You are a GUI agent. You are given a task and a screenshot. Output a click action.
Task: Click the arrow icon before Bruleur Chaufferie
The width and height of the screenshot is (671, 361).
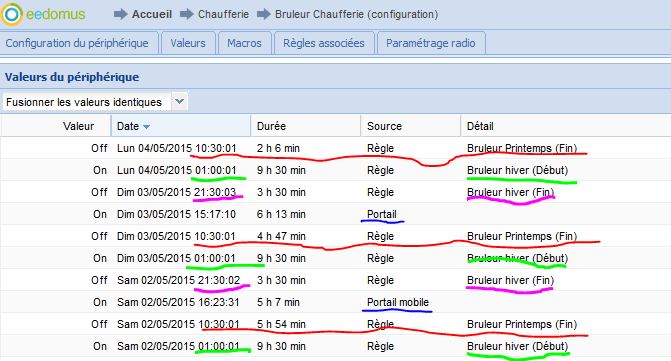click(x=264, y=14)
